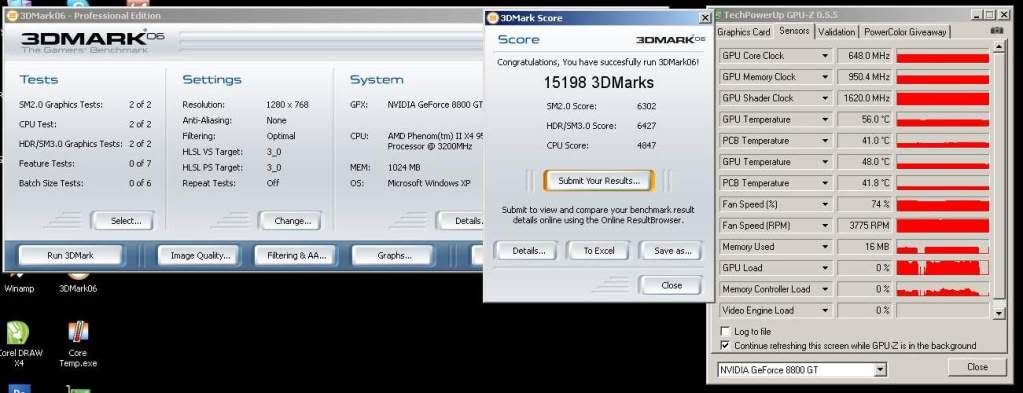1023x393 pixels.
Task: Click Save as... in score dialog
Action: coord(671,251)
